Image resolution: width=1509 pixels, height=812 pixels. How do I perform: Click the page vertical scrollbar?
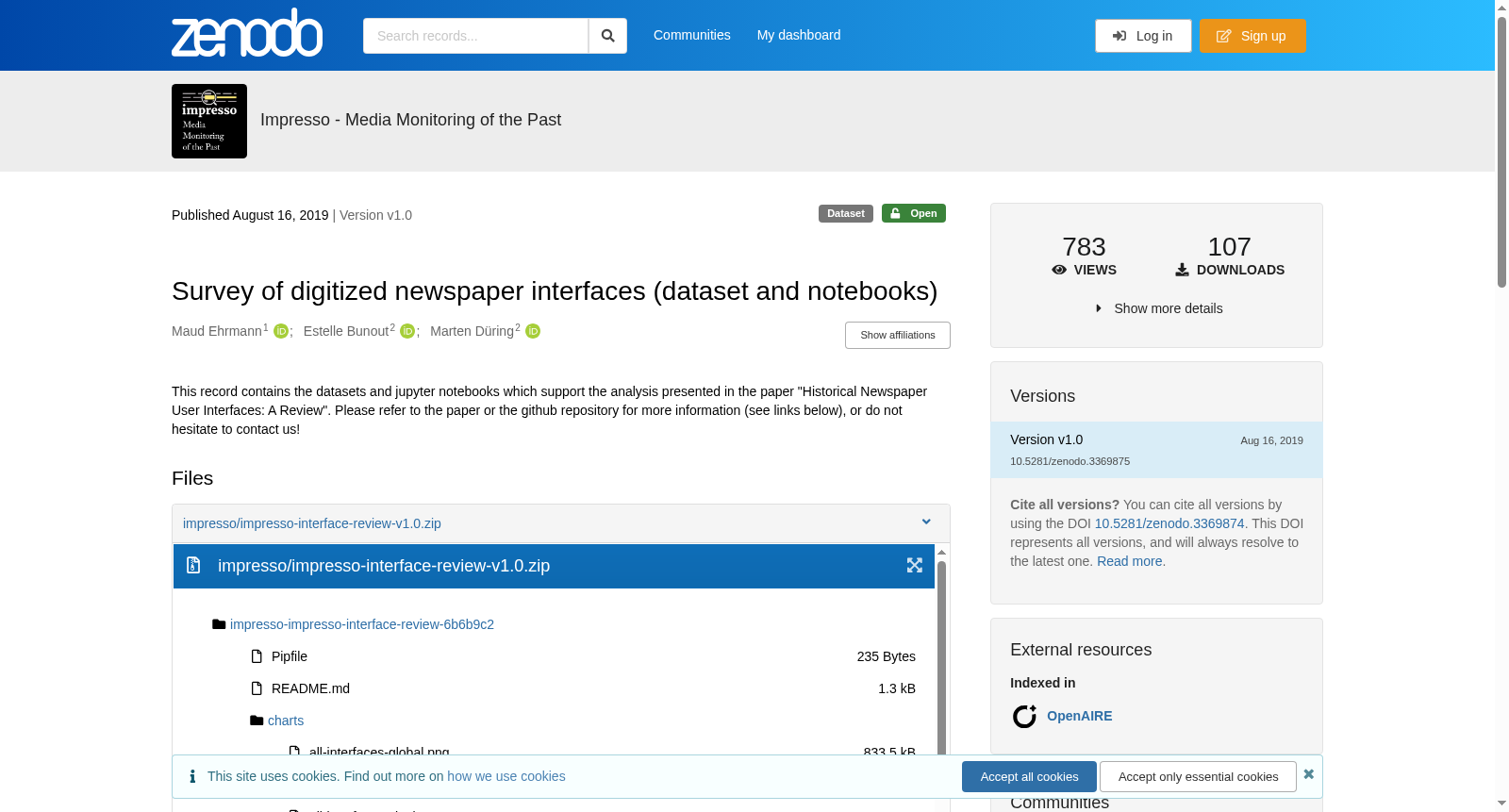click(1501, 151)
